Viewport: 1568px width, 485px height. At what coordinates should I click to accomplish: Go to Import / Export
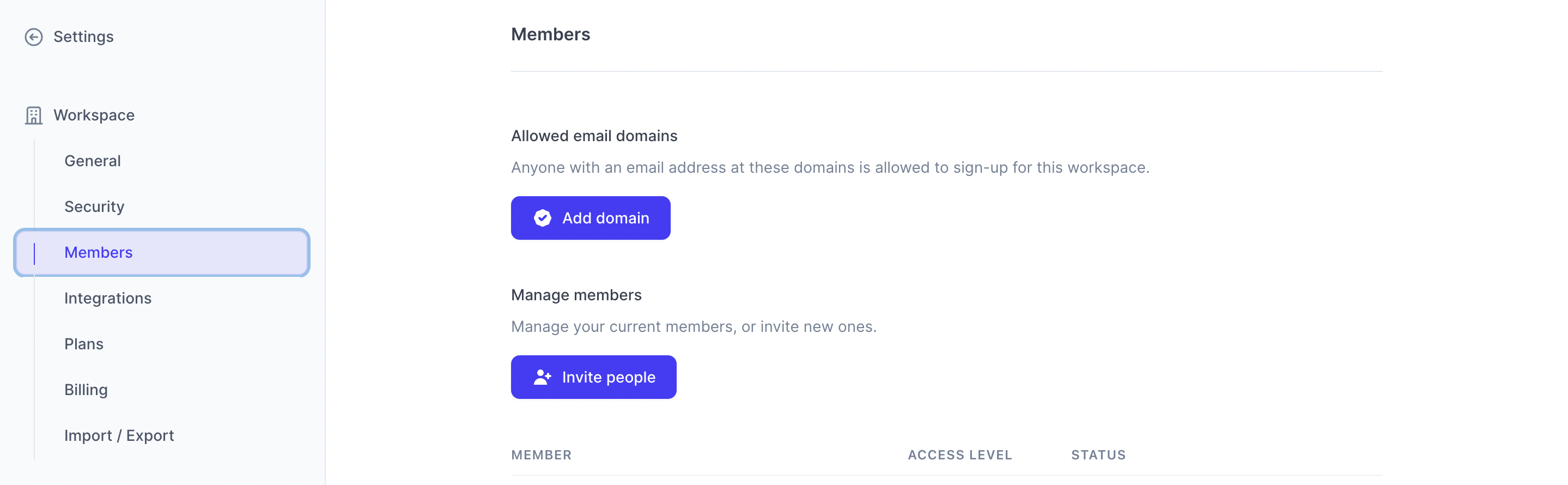pyautogui.click(x=119, y=436)
